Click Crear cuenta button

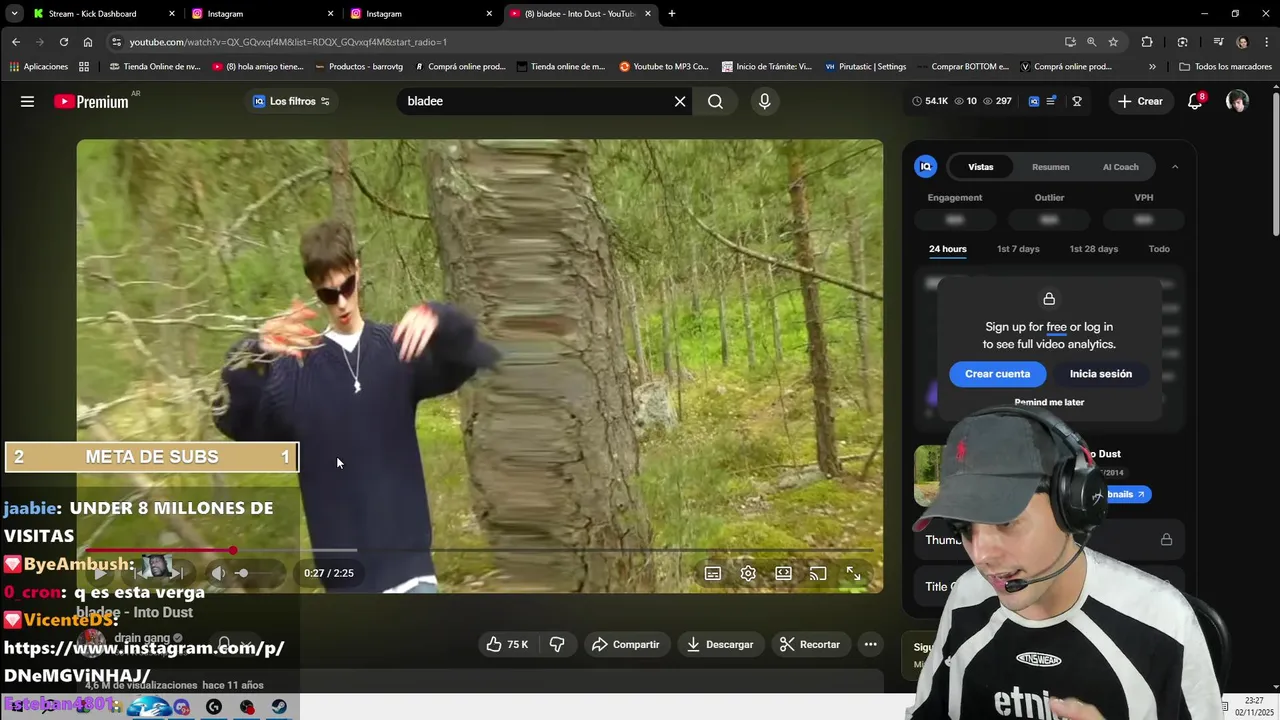tap(997, 374)
